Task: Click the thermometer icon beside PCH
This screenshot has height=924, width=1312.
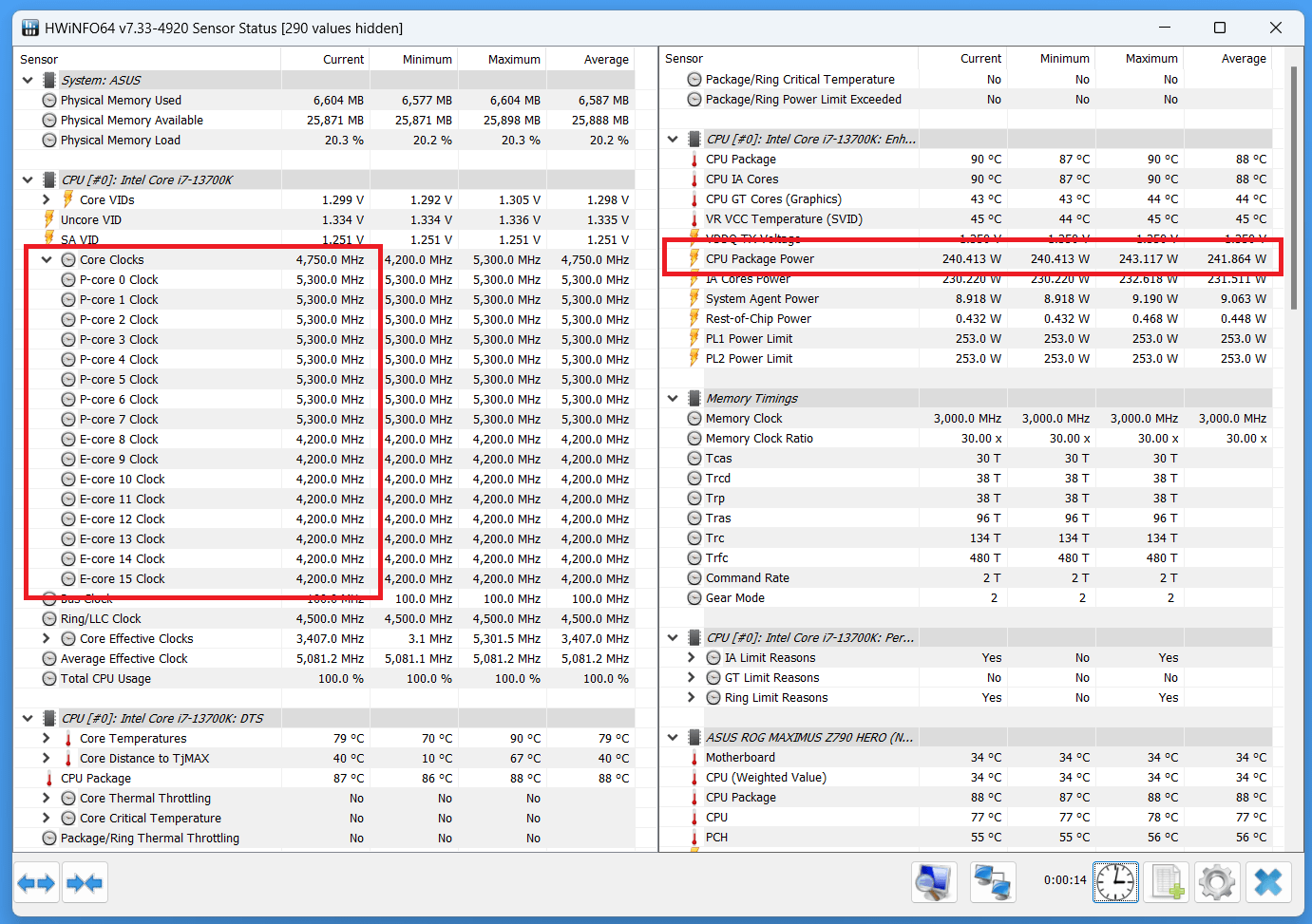Action: pyautogui.click(x=694, y=838)
